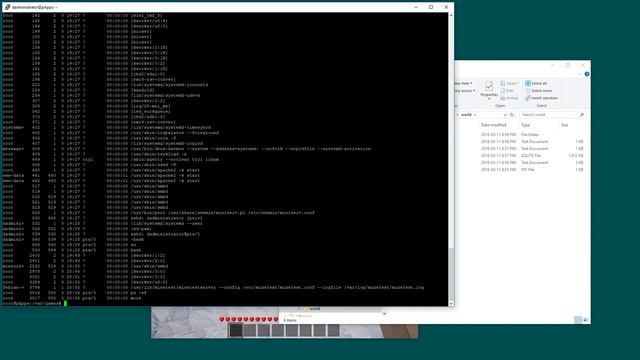This screenshot has height=360, width=640.
Task: Click the terminal command prompt line
Action: tap(35, 303)
